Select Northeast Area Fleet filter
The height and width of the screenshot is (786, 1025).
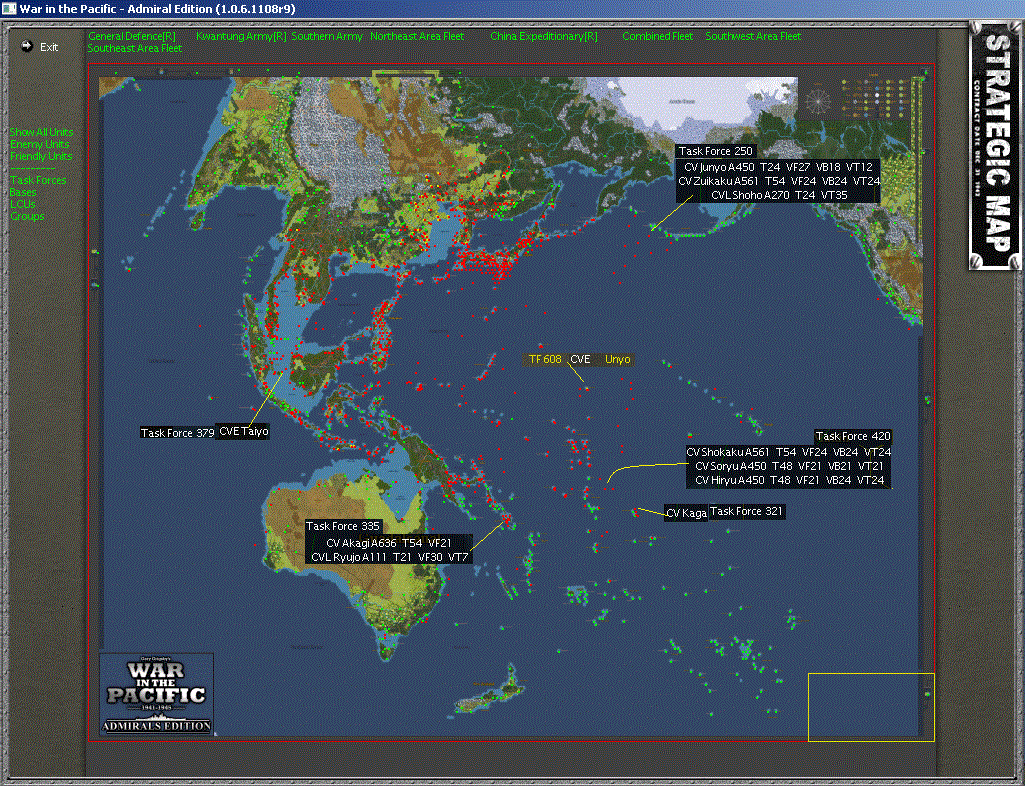417,36
